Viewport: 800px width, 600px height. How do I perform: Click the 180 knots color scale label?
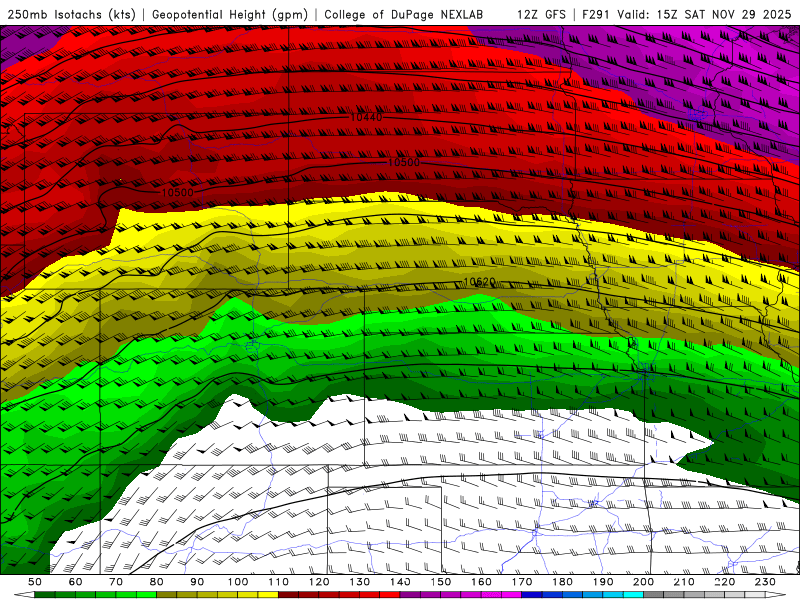(562, 582)
